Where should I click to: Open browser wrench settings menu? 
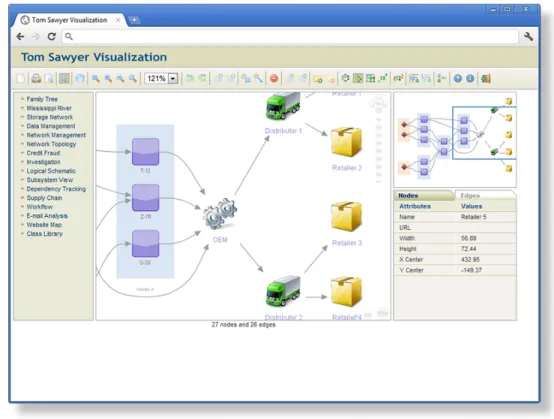529,36
